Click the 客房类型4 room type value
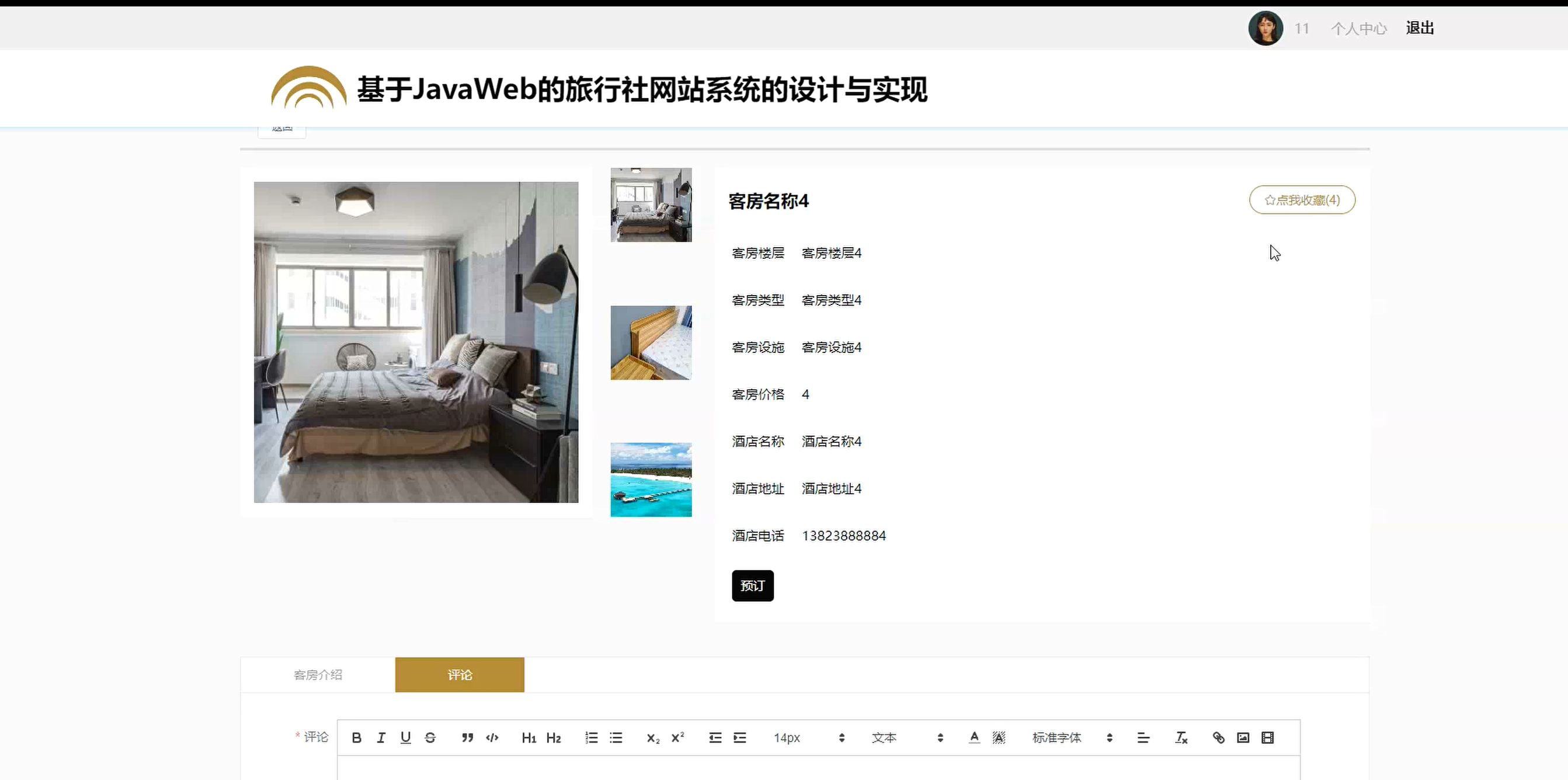The image size is (1568, 780). (832, 300)
